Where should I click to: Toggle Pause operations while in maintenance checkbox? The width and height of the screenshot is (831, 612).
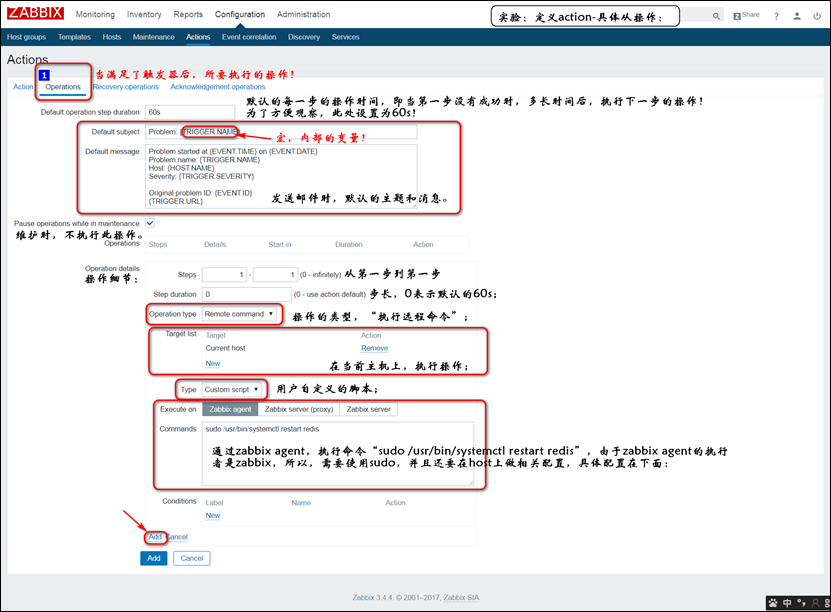[150, 223]
